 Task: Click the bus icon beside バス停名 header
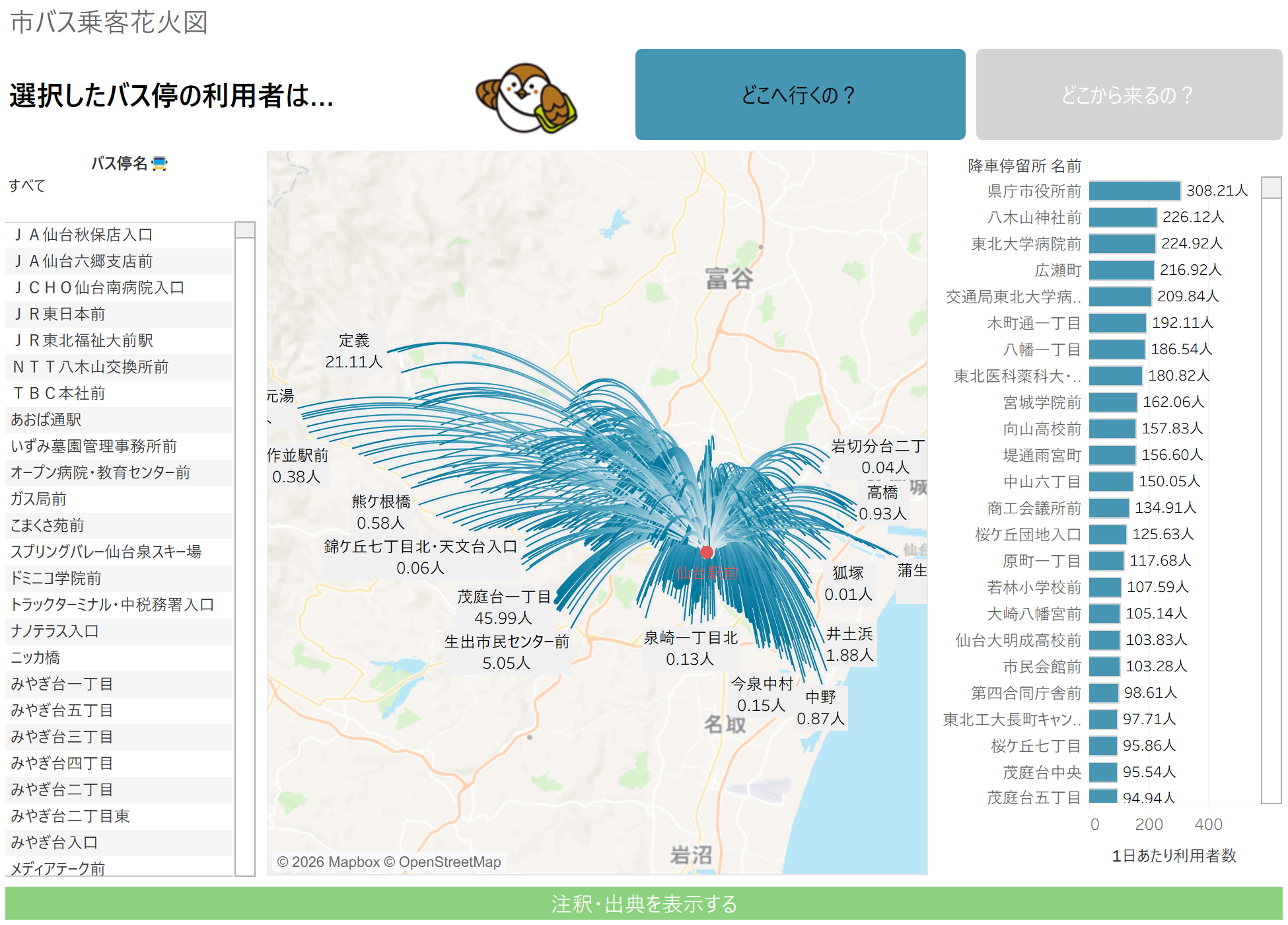(159, 163)
